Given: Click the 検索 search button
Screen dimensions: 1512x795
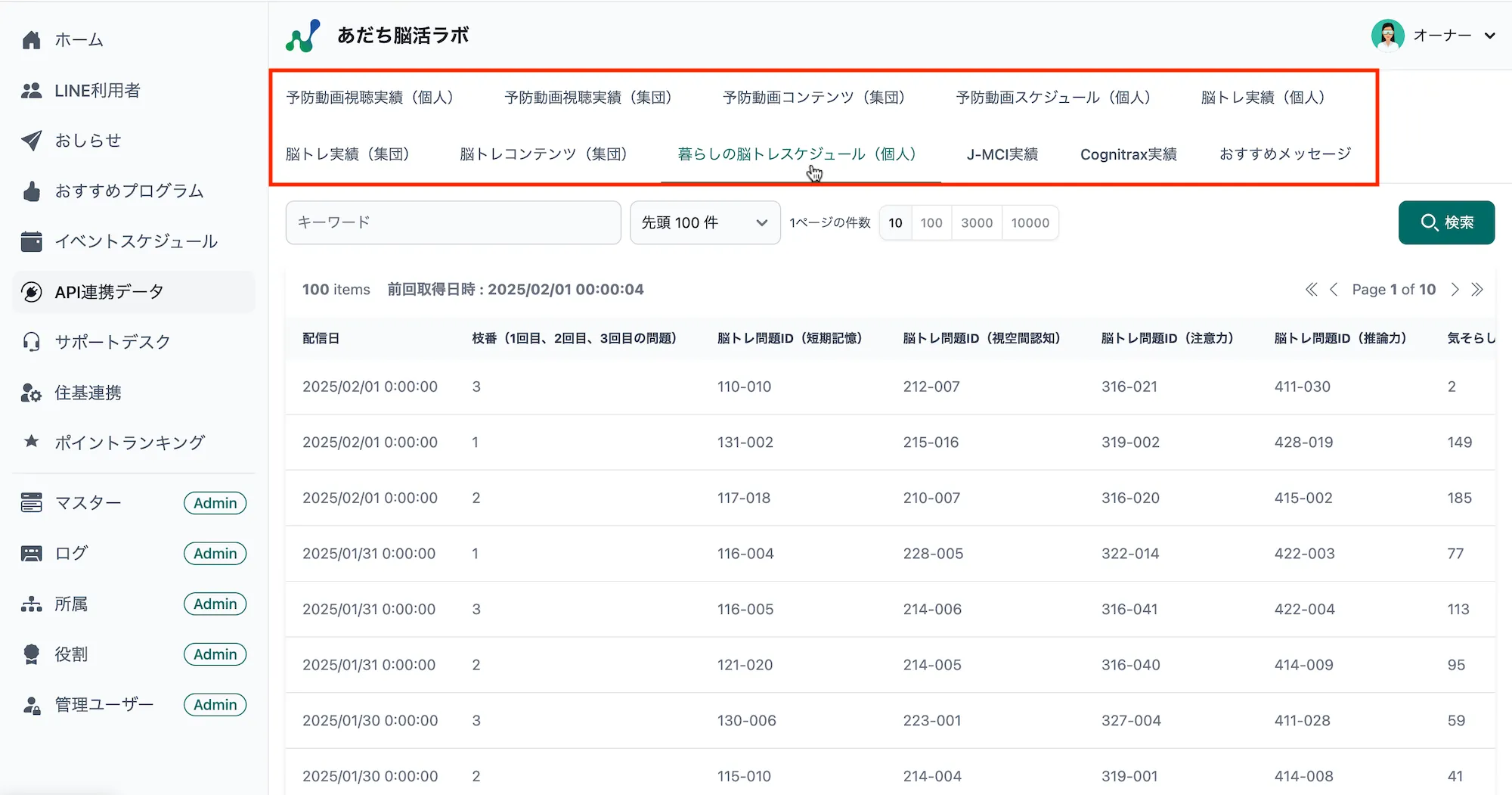Looking at the screenshot, I should point(1446,222).
